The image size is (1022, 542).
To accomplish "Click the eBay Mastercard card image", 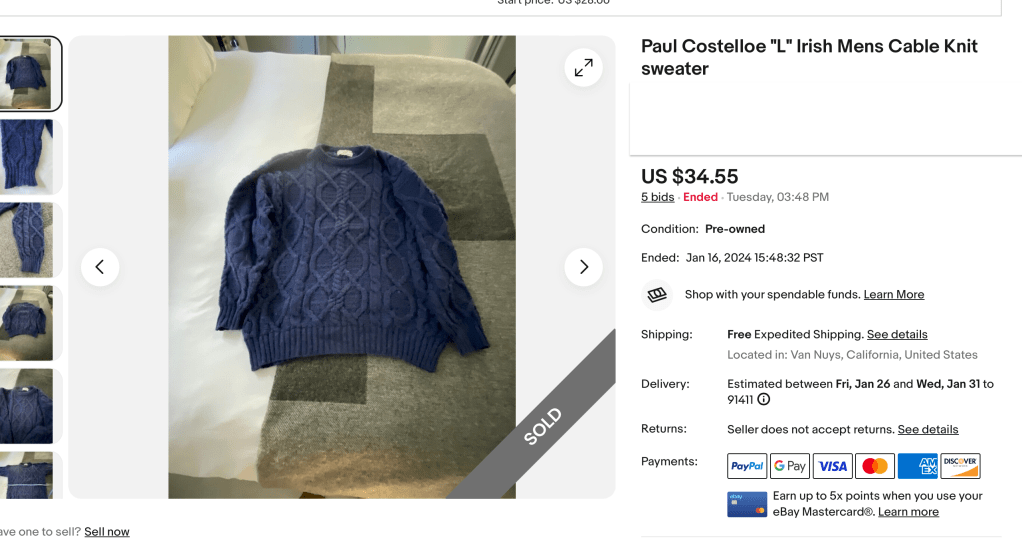I will (747, 505).
